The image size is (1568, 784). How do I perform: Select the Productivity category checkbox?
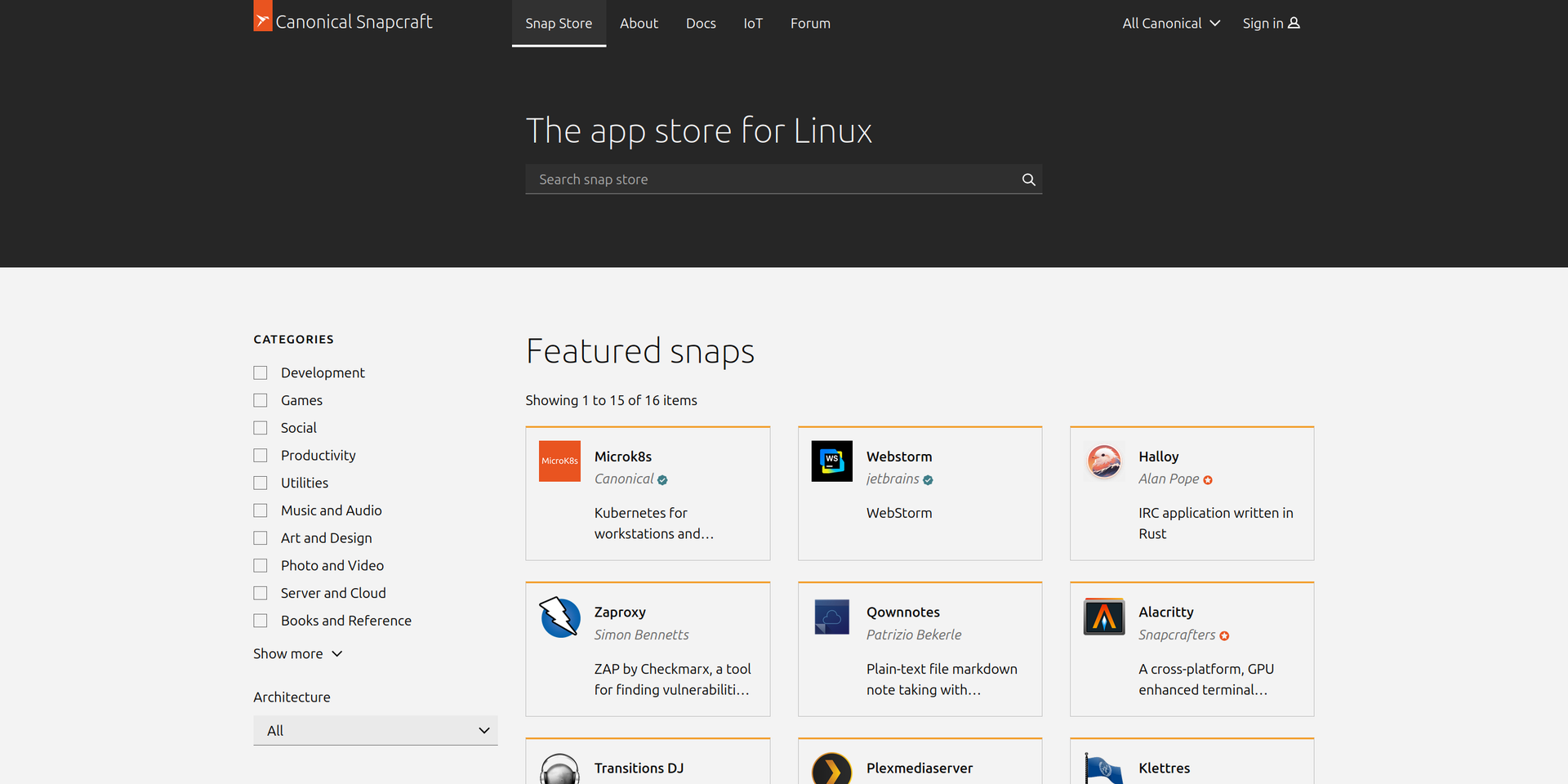pyautogui.click(x=261, y=456)
